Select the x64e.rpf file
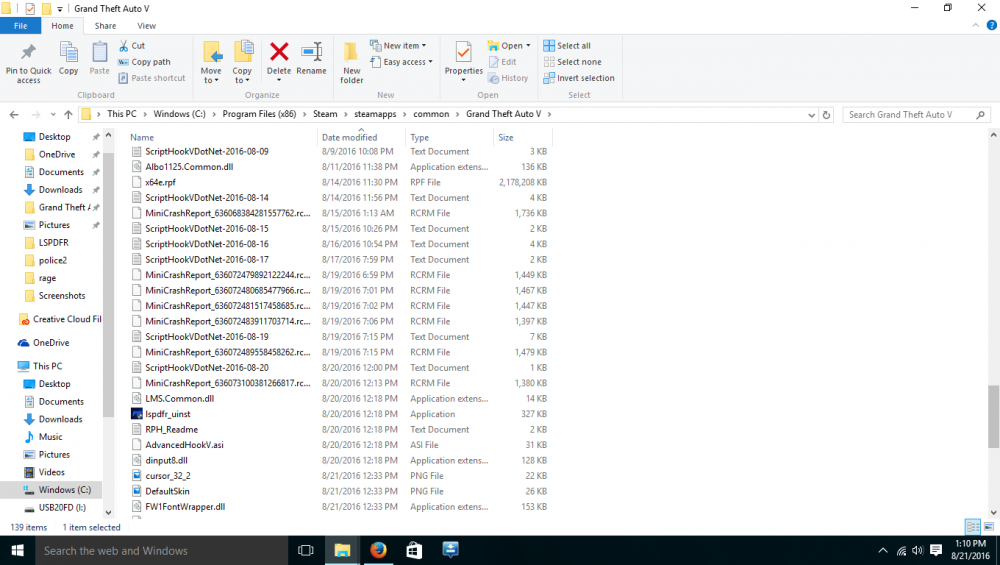Viewport: 1000px width, 565px height. pyautogui.click(x=160, y=182)
